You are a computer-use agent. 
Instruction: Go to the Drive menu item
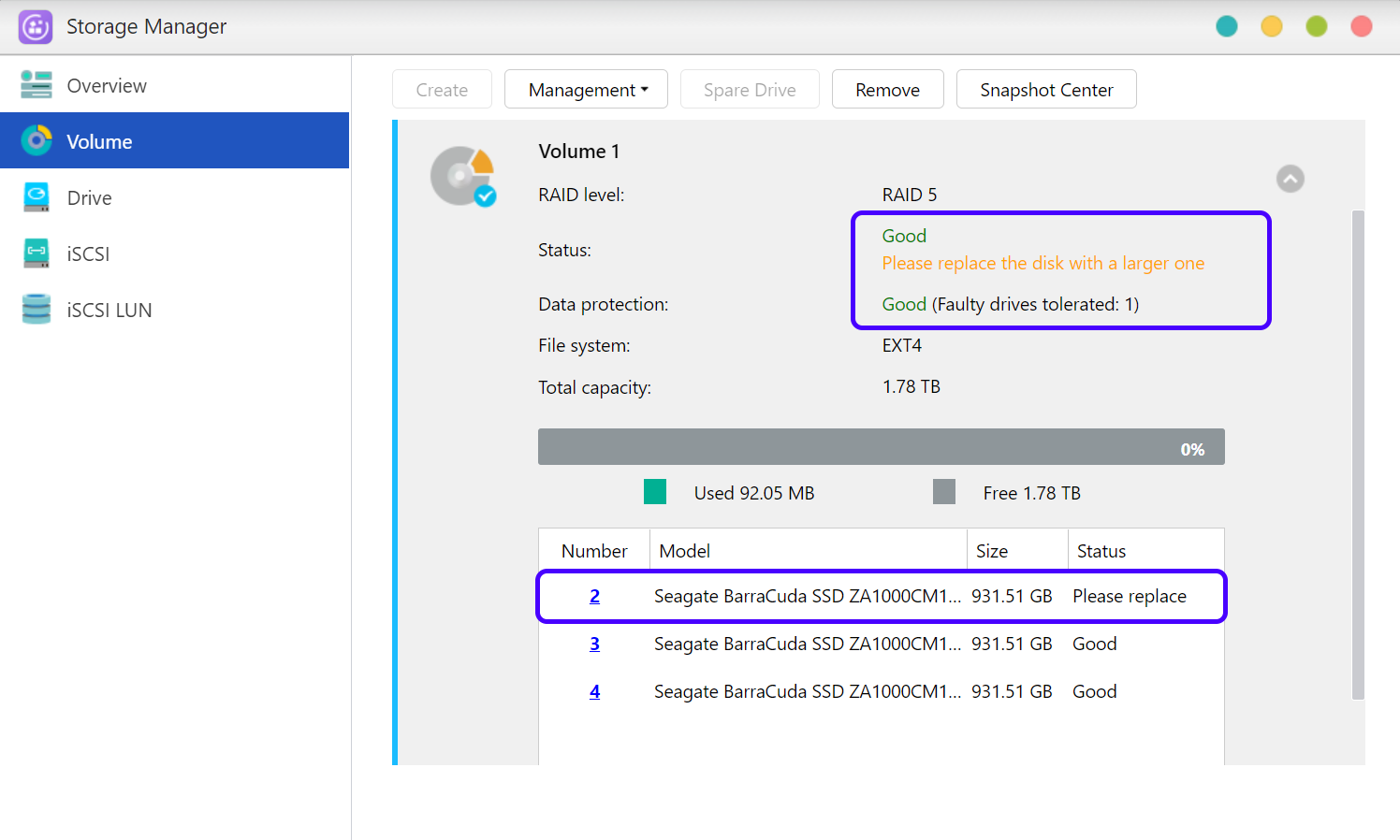[x=89, y=198]
